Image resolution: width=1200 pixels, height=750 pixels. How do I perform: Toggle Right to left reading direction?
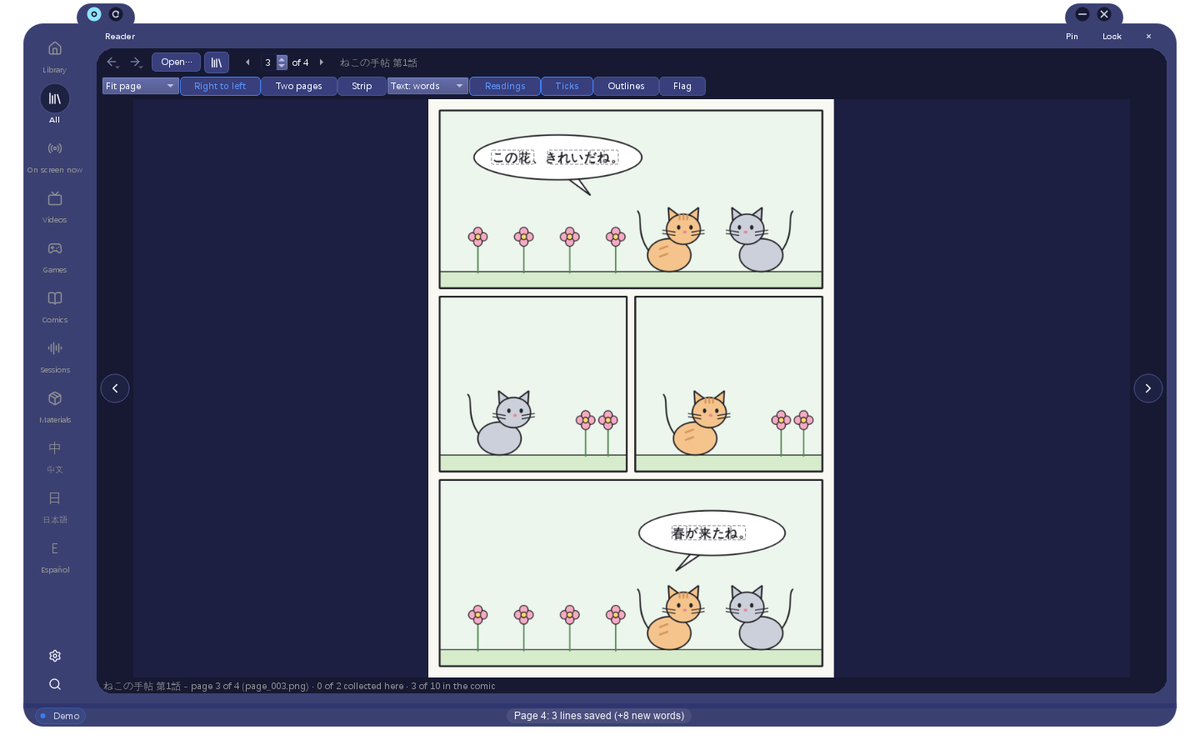[x=220, y=86]
